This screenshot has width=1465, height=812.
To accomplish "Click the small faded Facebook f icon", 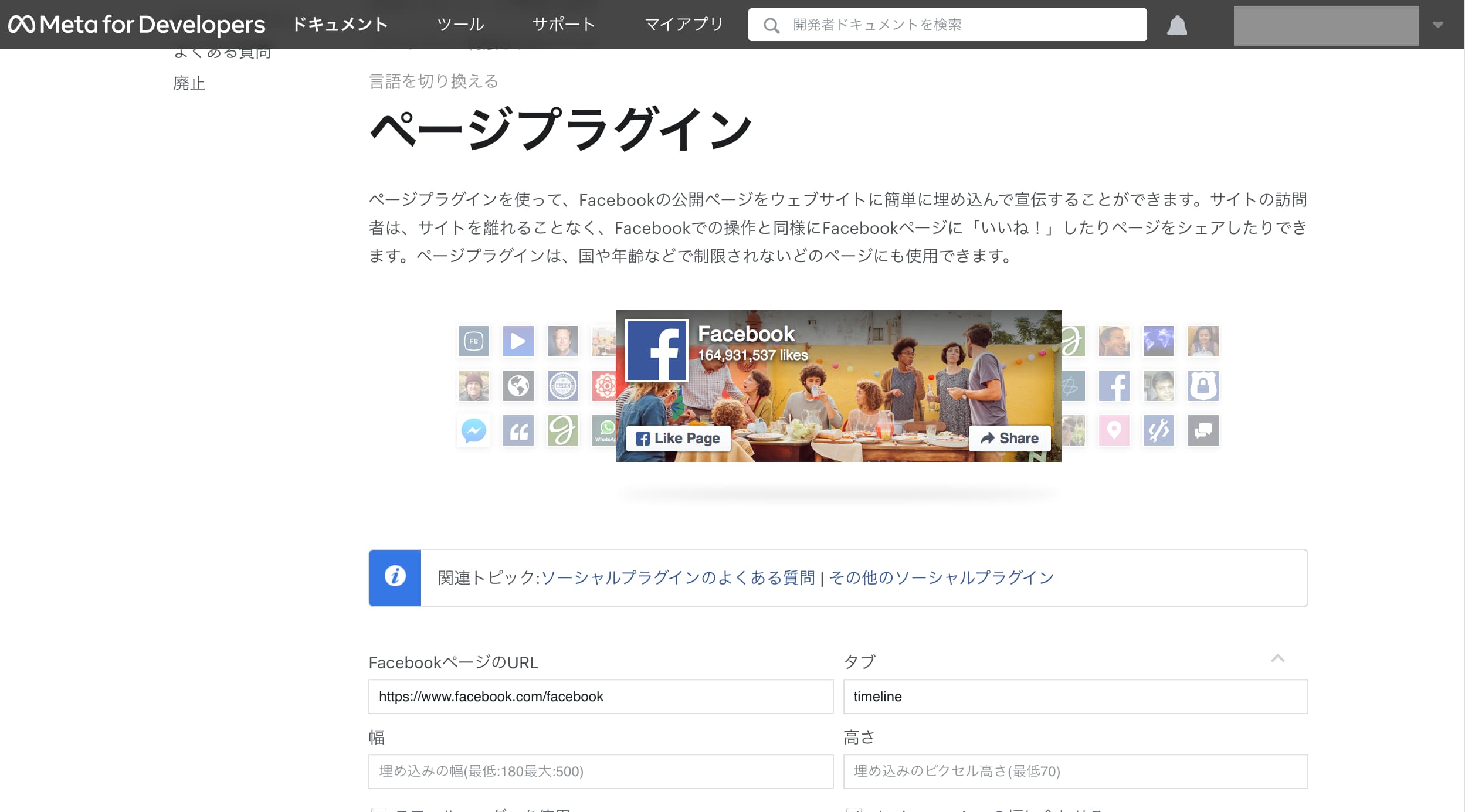I will [1114, 386].
